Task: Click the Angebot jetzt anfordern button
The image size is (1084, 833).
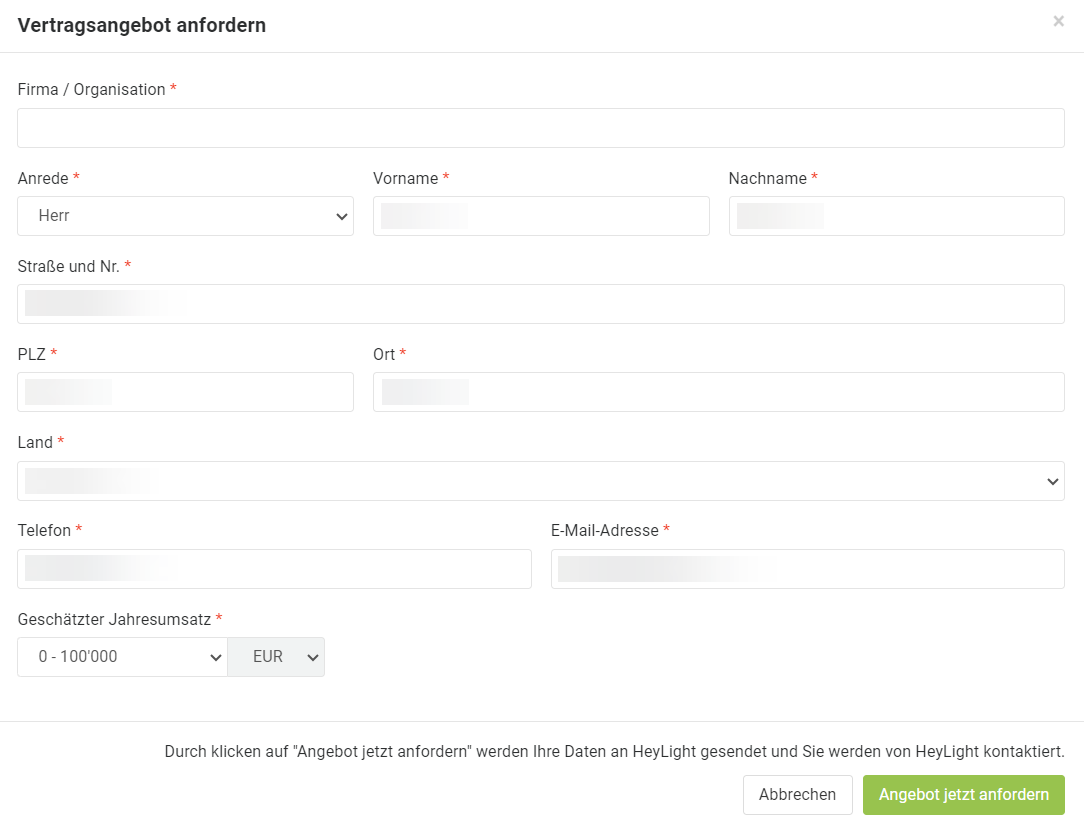Action: (964, 795)
